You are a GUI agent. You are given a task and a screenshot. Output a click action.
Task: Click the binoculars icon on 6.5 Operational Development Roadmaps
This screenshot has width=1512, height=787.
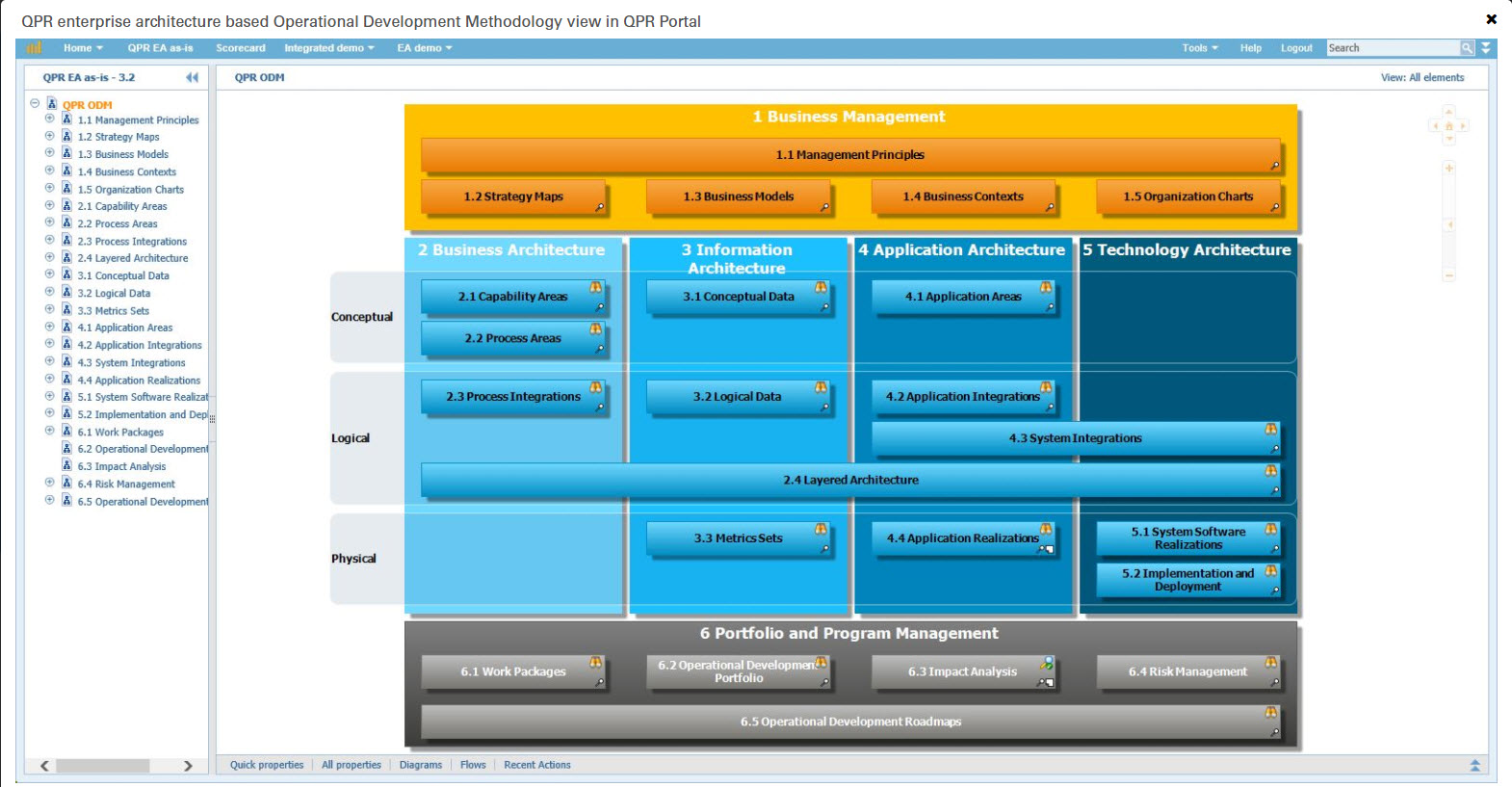(x=1271, y=712)
